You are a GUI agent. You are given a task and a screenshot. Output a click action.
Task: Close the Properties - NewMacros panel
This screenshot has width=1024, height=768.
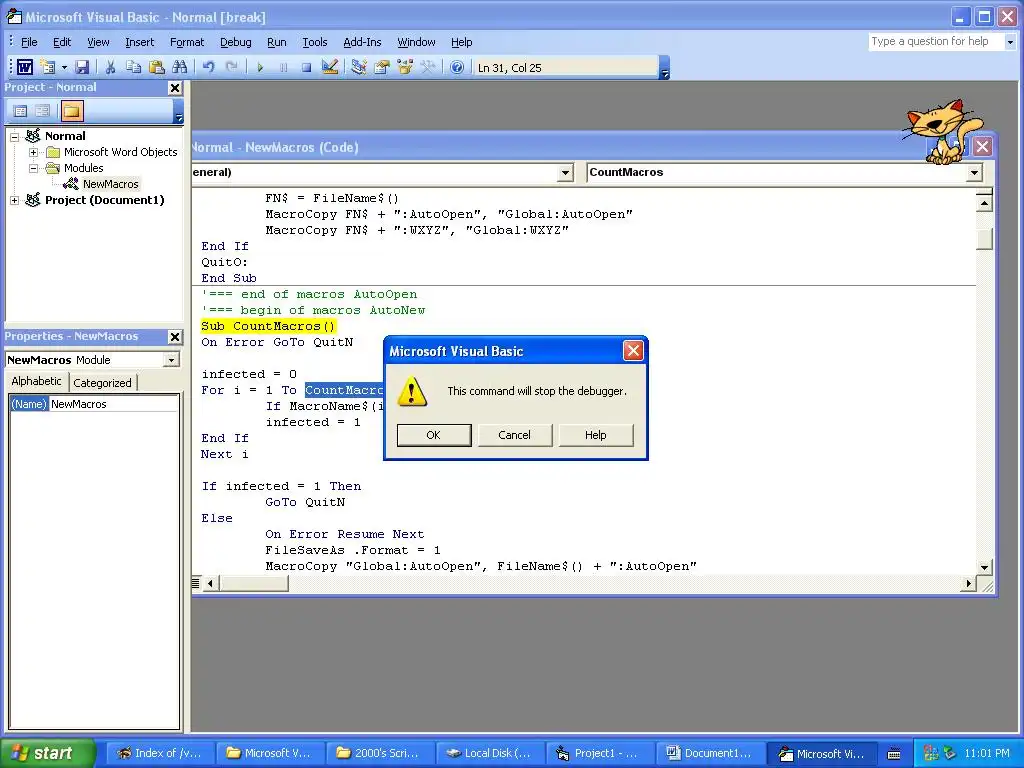pyautogui.click(x=175, y=337)
